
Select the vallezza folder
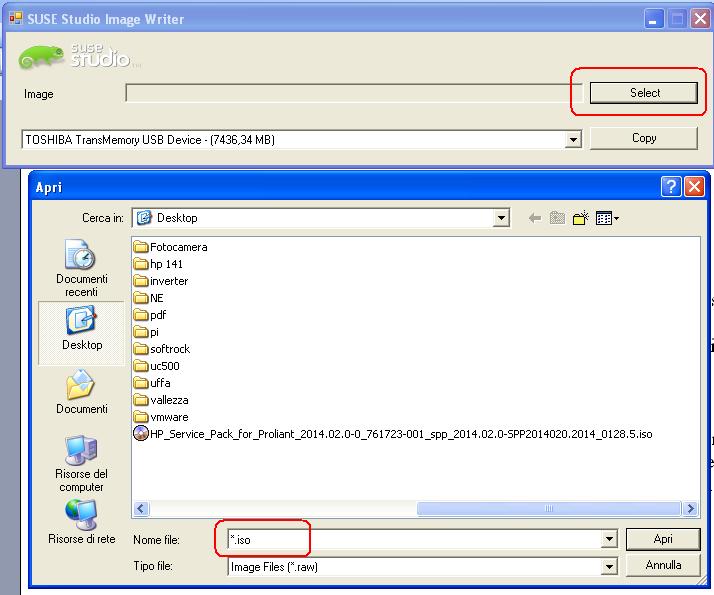click(161, 400)
